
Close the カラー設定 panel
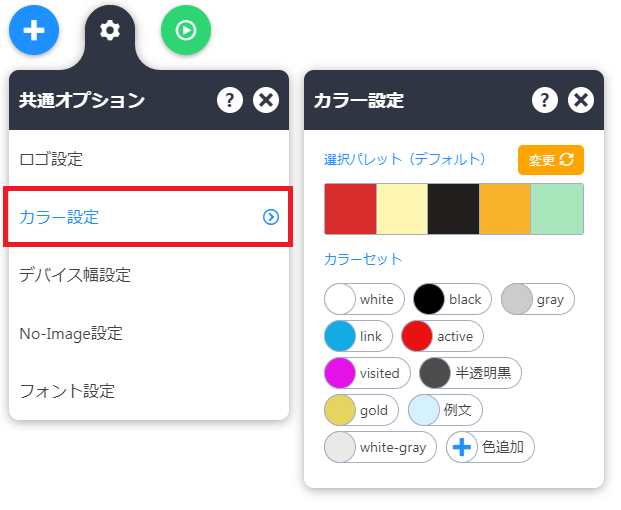(581, 99)
